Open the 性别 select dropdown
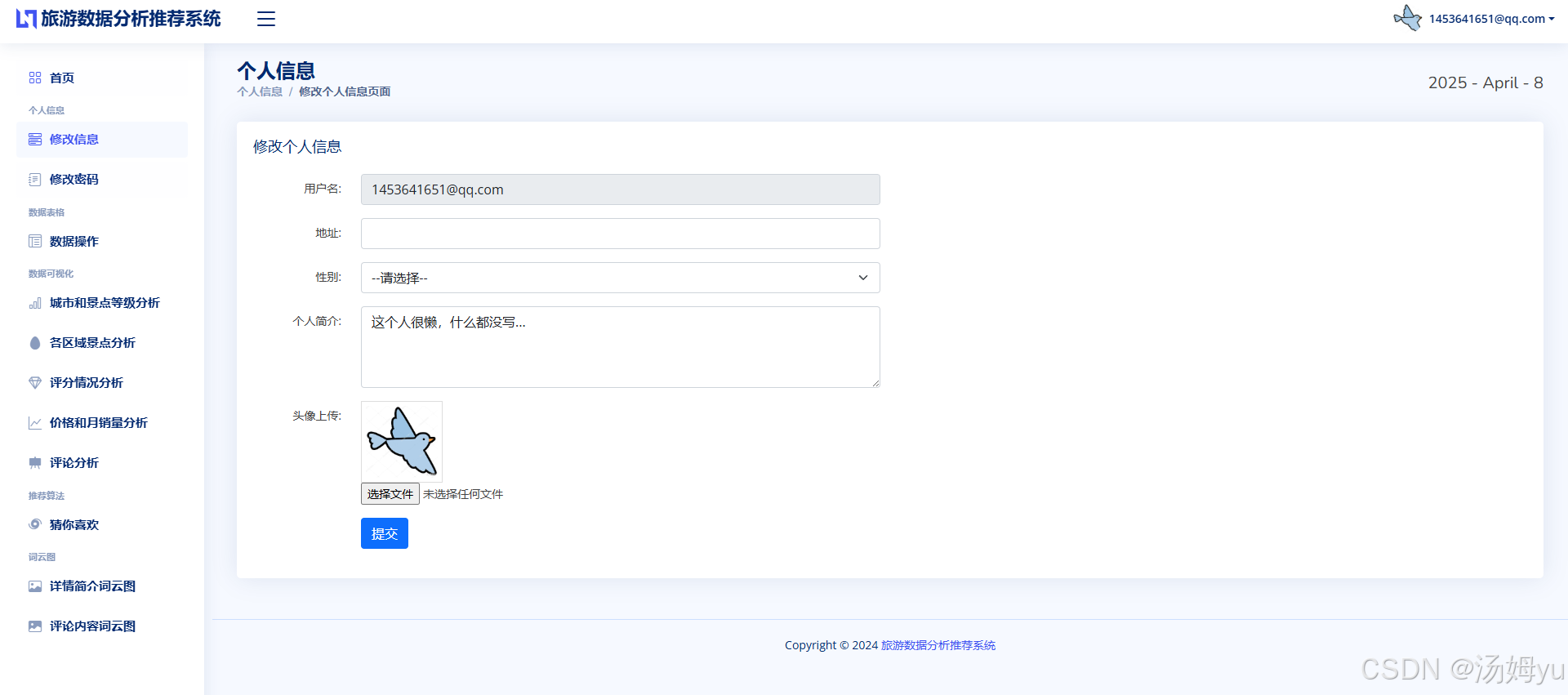Viewport: 1568px width, 695px height. (x=621, y=278)
